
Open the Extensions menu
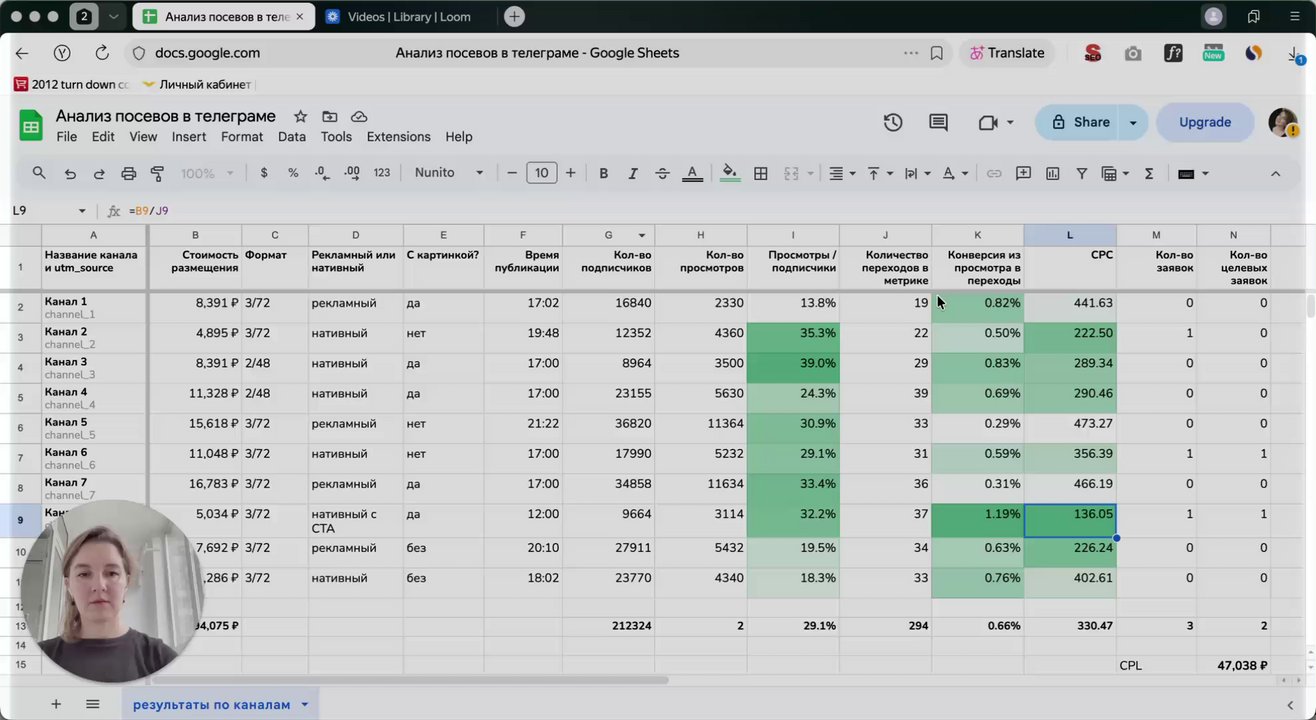(398, 137)
